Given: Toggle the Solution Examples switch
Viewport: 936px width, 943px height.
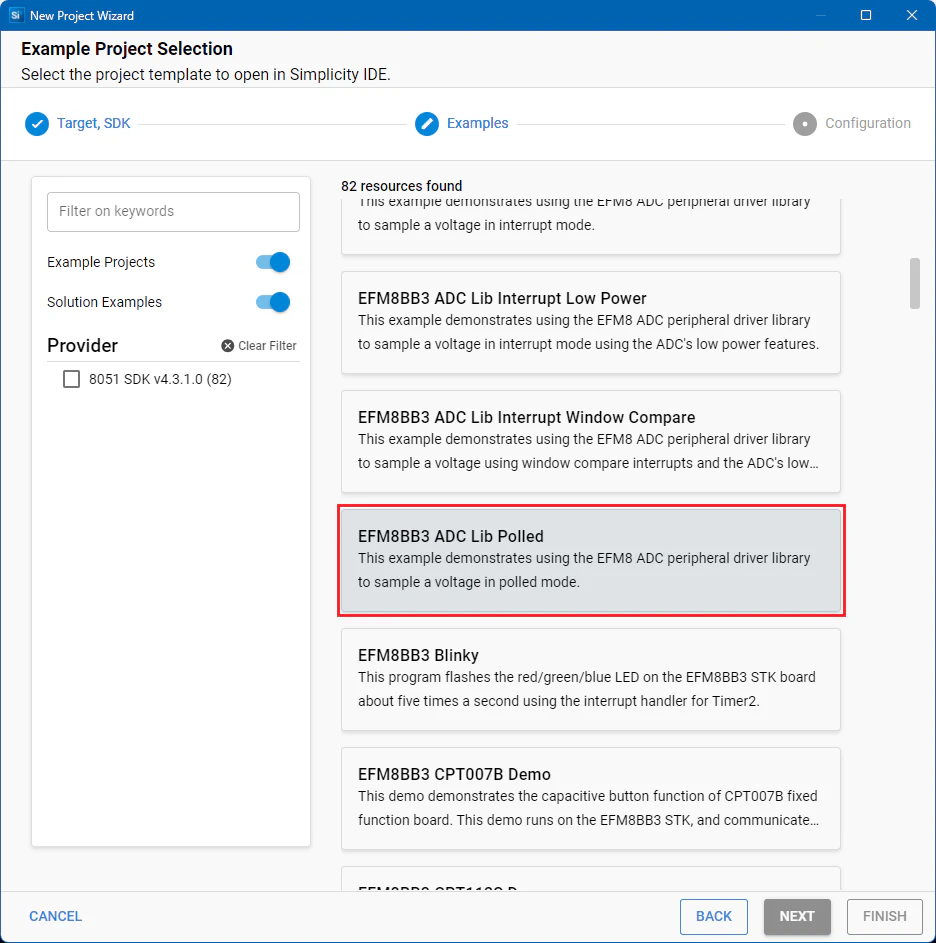Looking at the screenshot, I should 272,302.
